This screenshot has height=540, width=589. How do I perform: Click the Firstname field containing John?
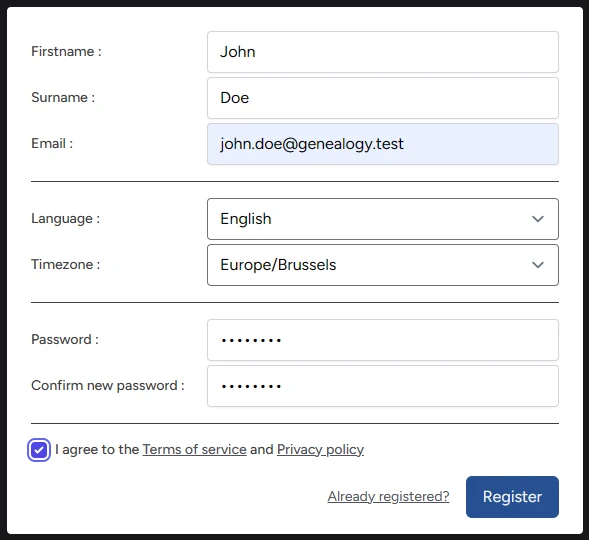tap(383, 52)
